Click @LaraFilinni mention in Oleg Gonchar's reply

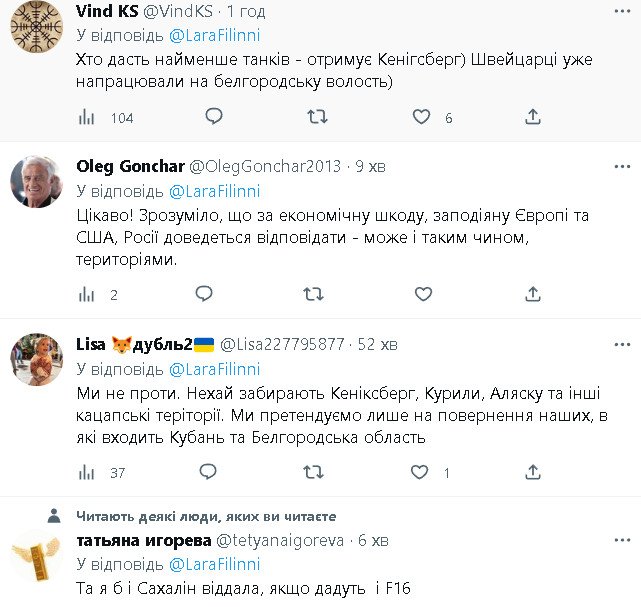pyautogui.click(x=214, y=191)
